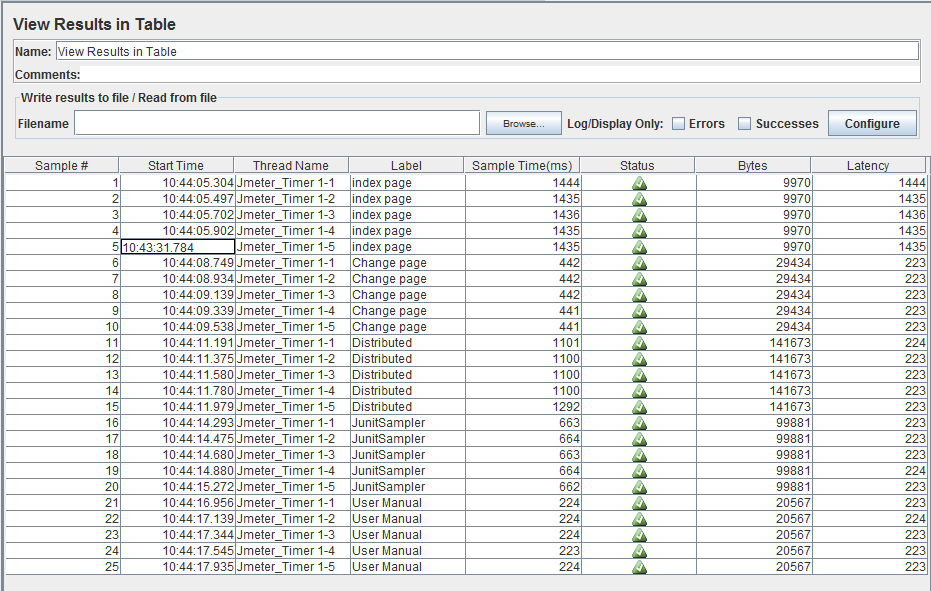Click the index page label in row 3
Screen dimensions: 931x591
(407, 215)
